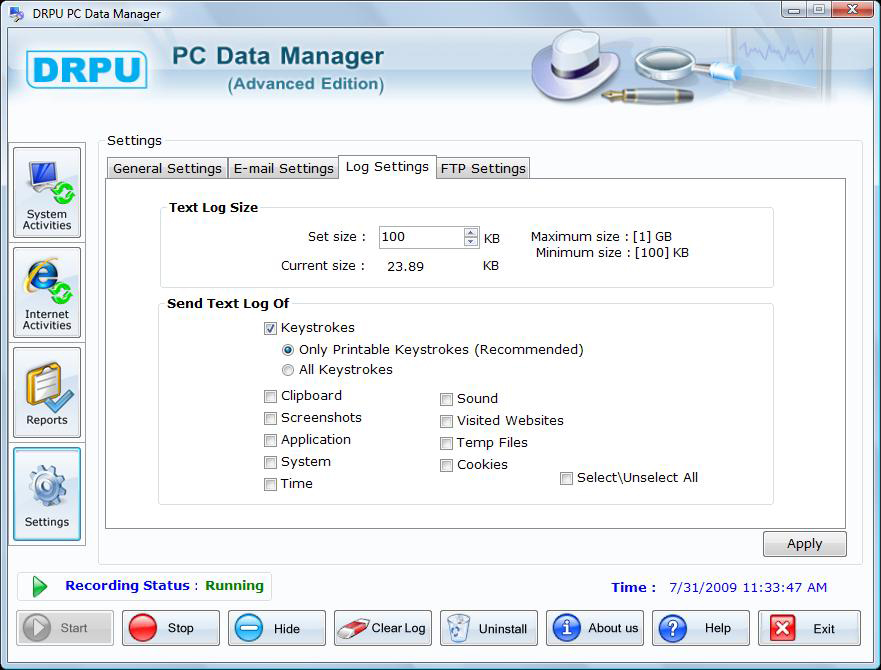This screenshot has width=881, height=670.
Task: Uncheck the Keystrokes checkbox
Action: coord(270,328)
